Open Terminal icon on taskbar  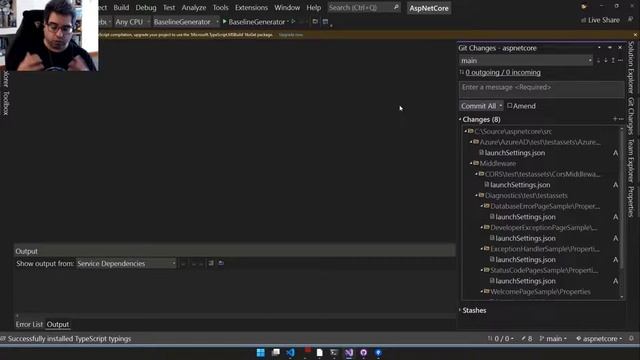click(x=334, y=353)
